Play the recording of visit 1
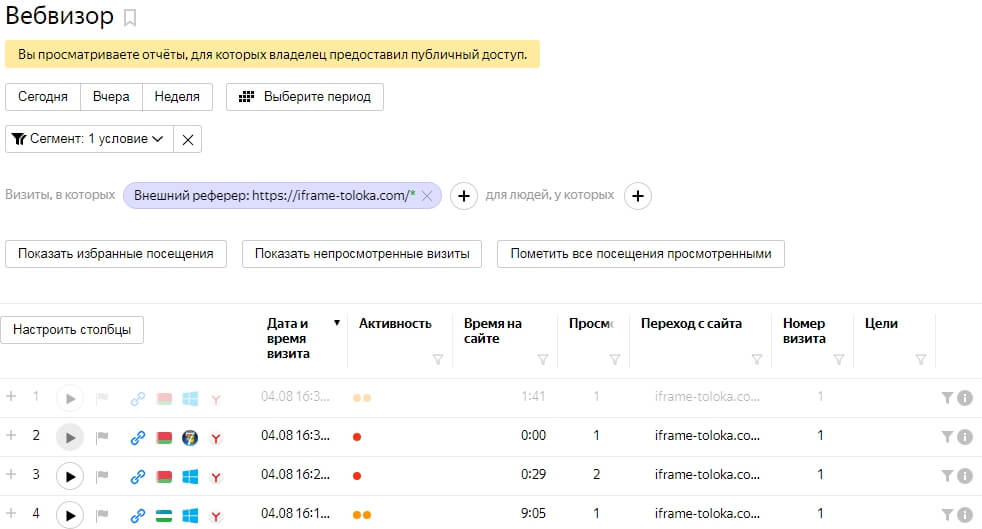 click(70, 398)
